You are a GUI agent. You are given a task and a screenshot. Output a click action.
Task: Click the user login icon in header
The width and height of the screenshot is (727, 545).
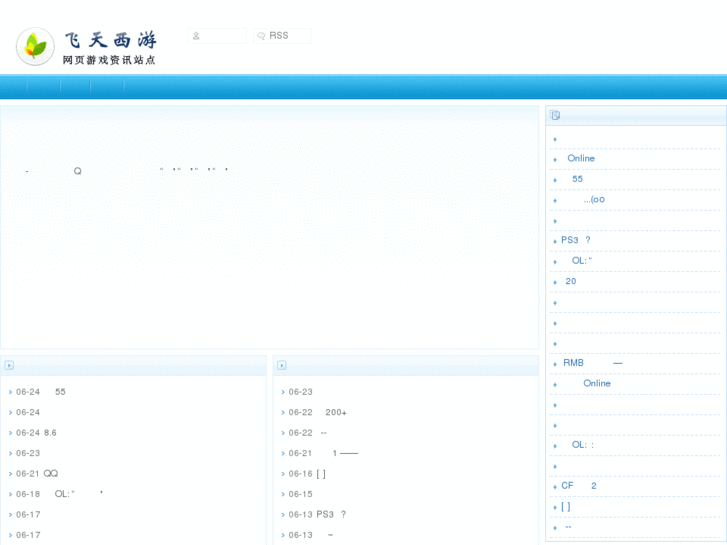click(196, 36)
